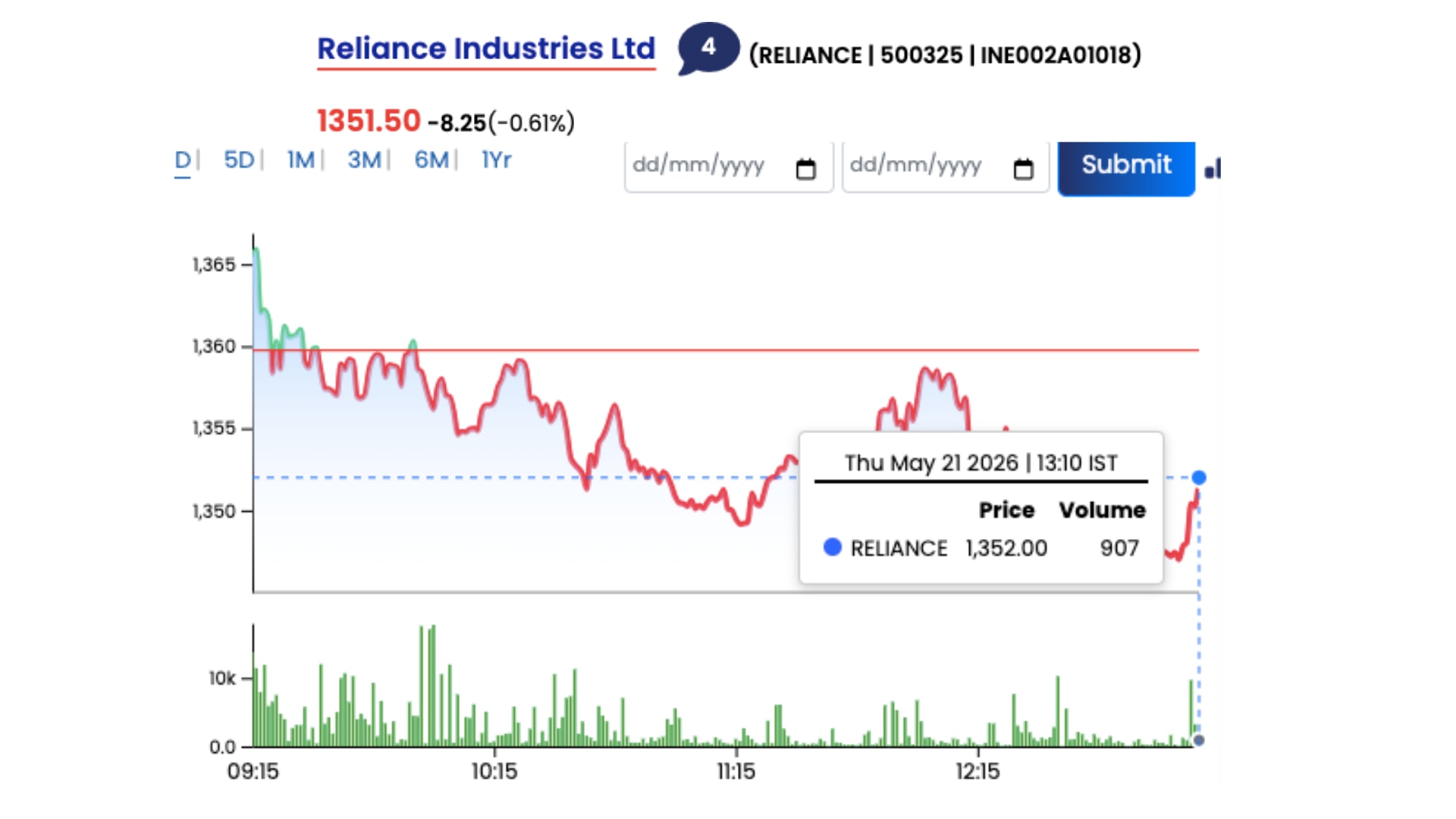
Task: Click the blue price marker dot
Action: tap(1199, 478)
